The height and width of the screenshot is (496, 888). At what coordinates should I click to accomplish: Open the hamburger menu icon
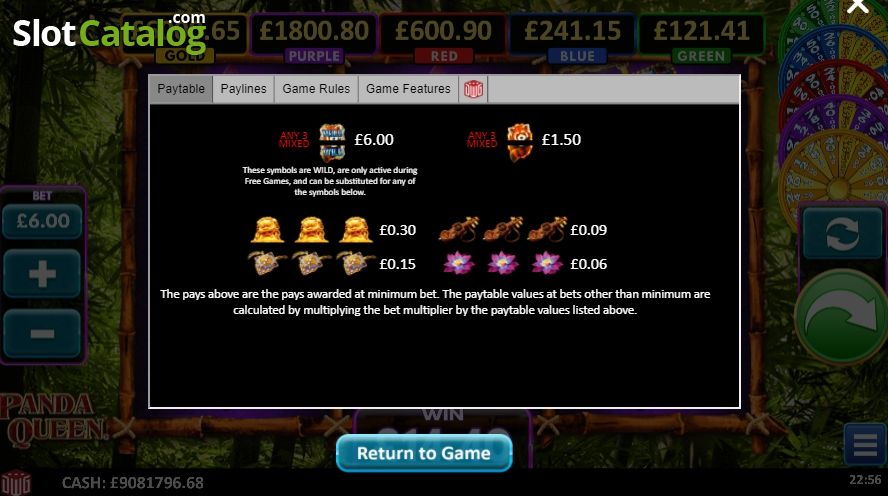[865, 444]
